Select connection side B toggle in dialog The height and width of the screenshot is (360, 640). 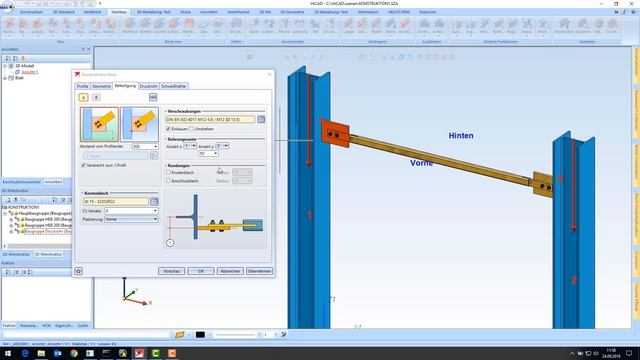coord(96,97)
